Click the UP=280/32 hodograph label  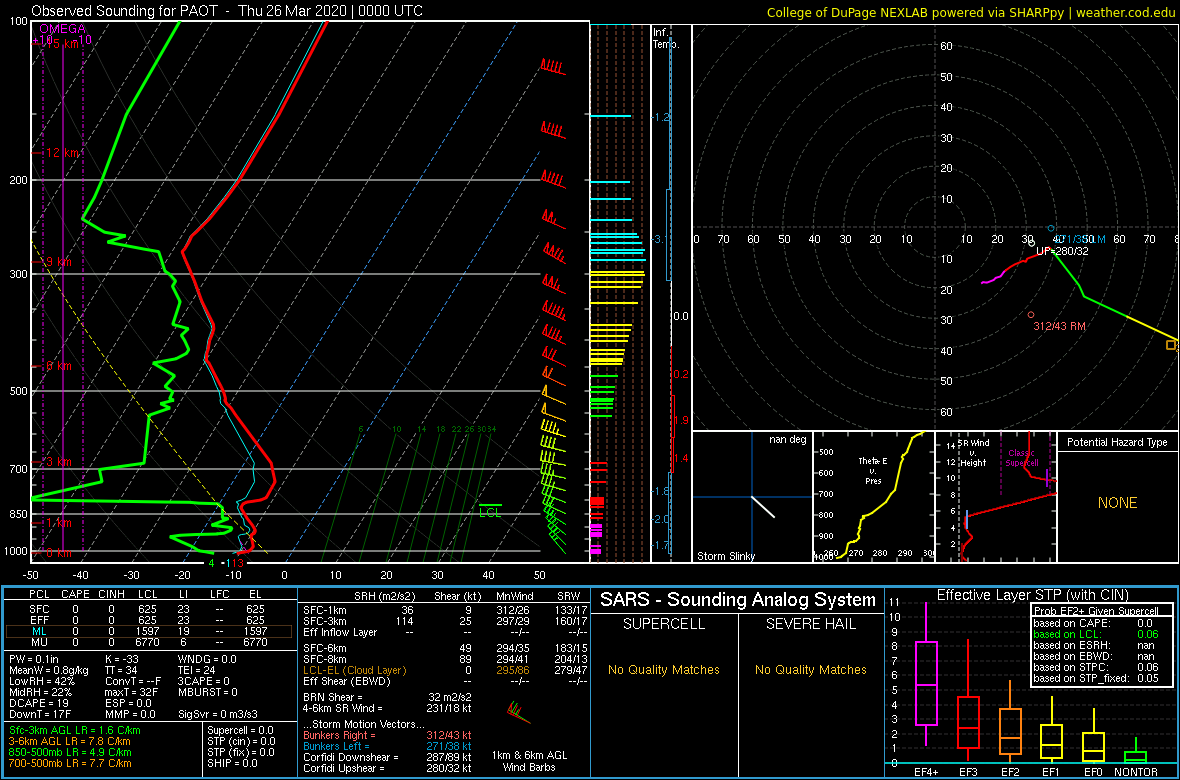coord(1062,251)
